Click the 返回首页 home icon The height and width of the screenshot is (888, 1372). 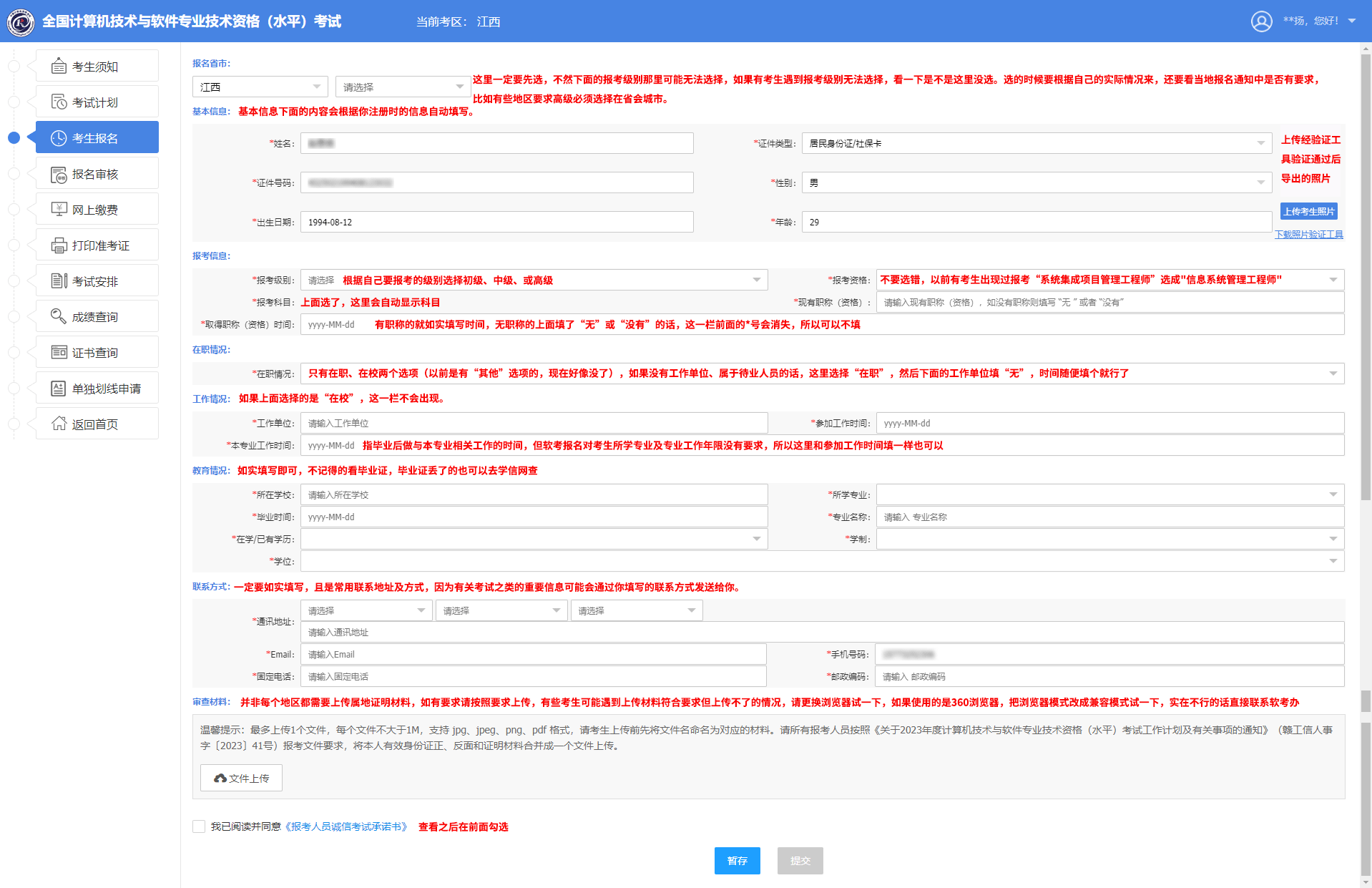[x=59, y=424]
